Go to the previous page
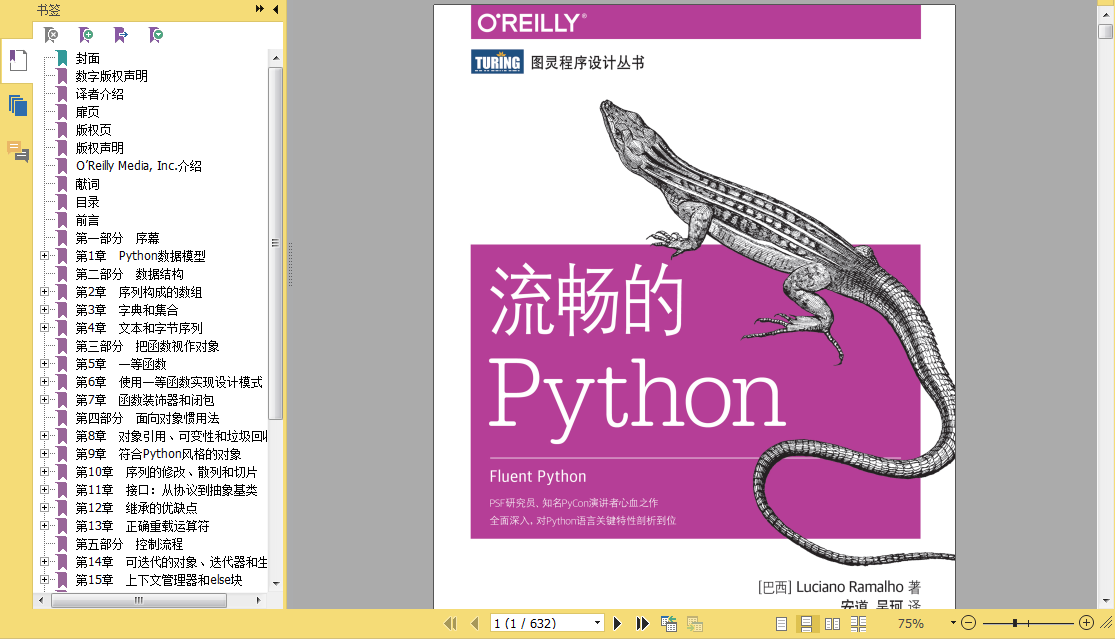This screenshot has width=1115, height=639. [x=474, y=623]
